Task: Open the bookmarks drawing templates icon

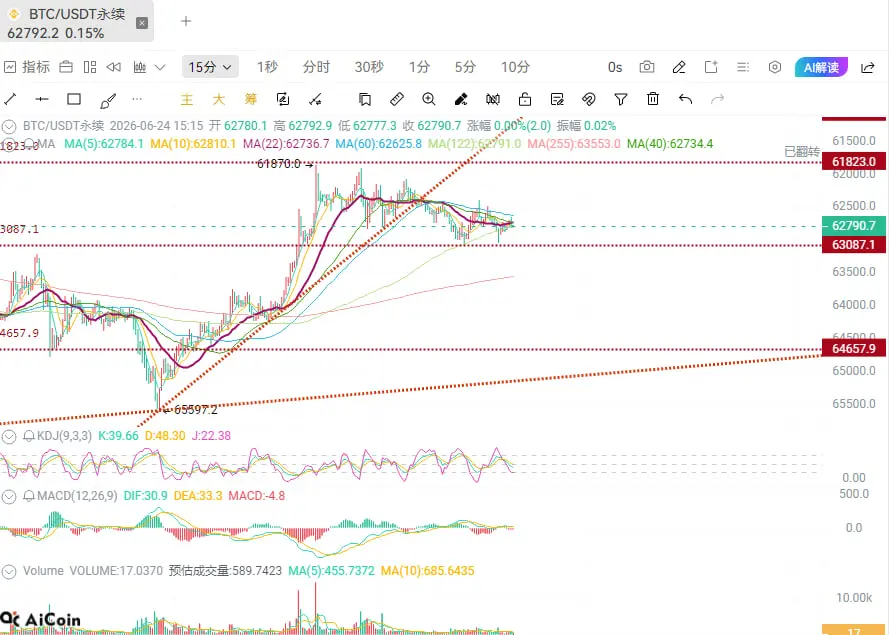Action: coord(365,100)
